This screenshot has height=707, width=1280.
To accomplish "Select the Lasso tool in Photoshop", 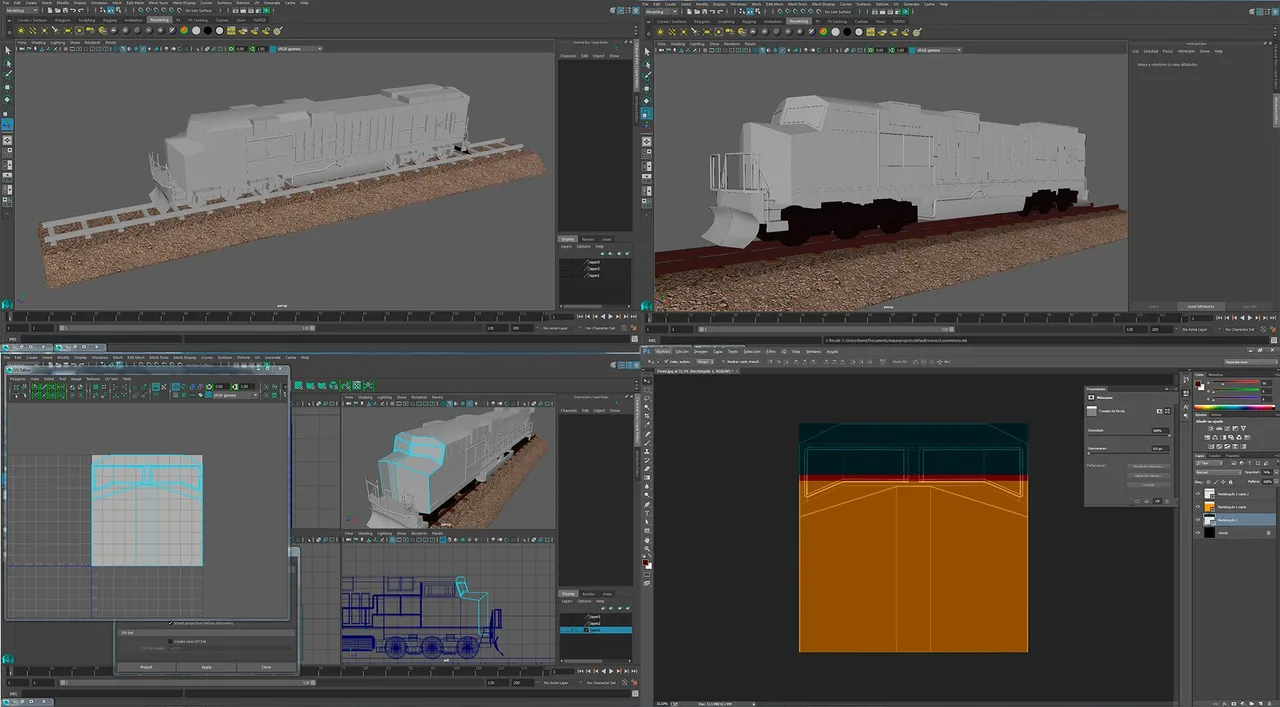I will point(647,398).
